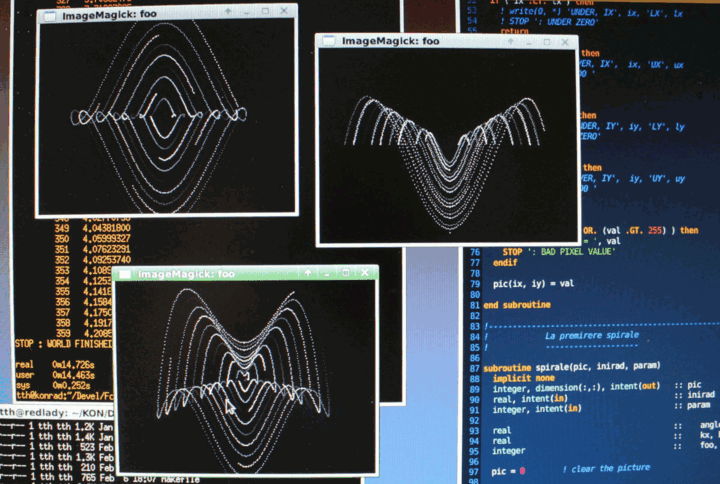Image resolution: width=720 pixels, height=484 pixels.
Task: Shade the diamond-spiral ImageMagick window with its up-arrow button
Action: [228, 11]
